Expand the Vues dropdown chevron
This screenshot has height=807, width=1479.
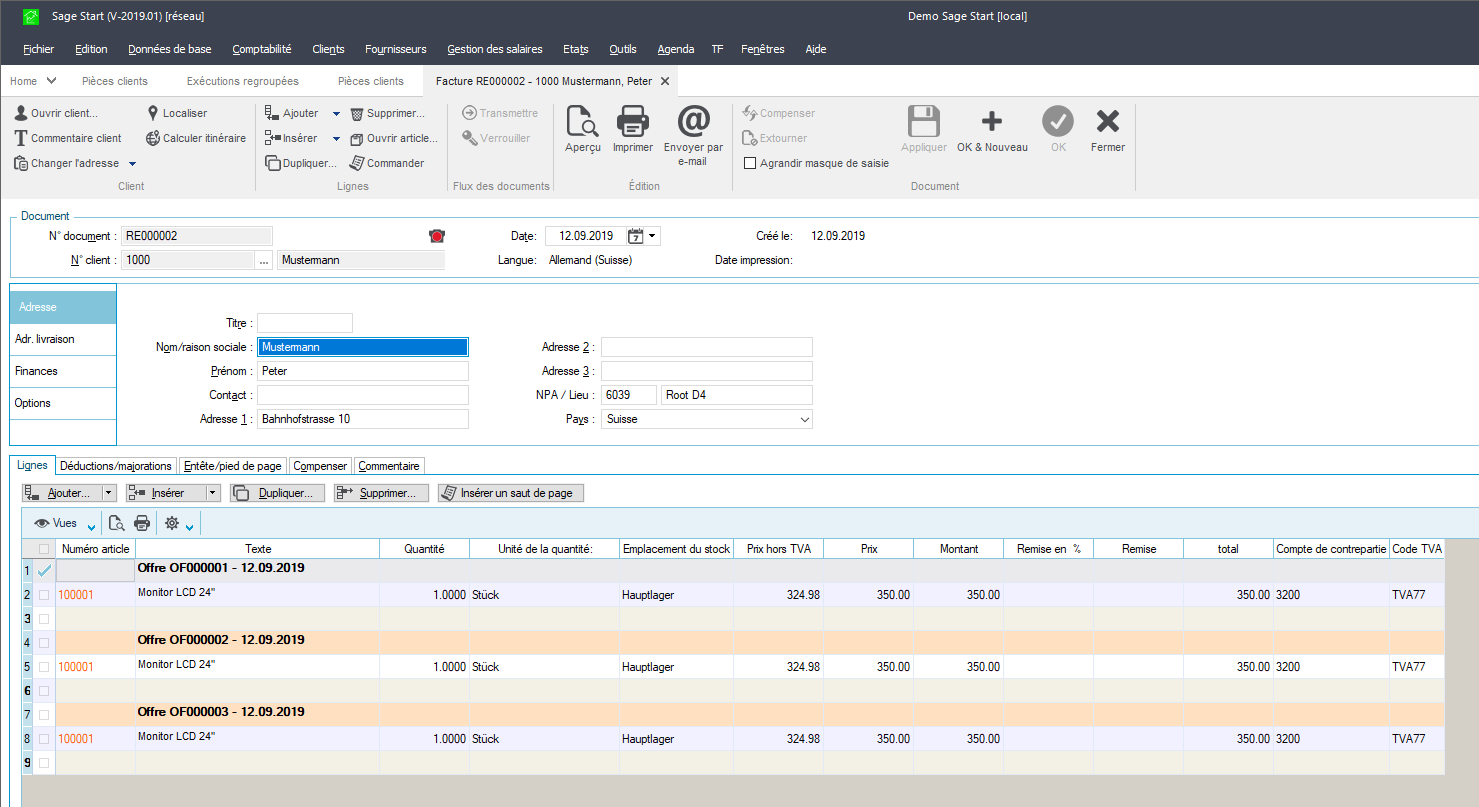pos(91,526)
